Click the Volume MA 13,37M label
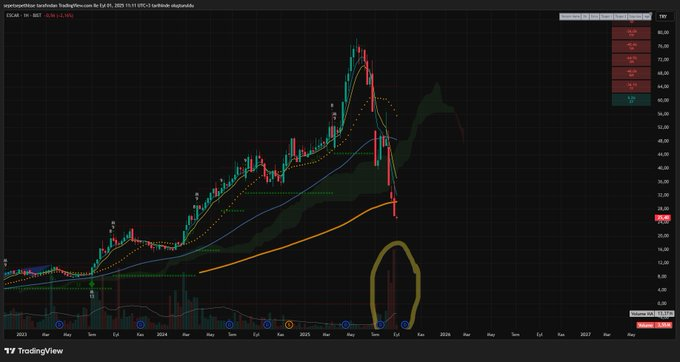 tap(652, 313)
